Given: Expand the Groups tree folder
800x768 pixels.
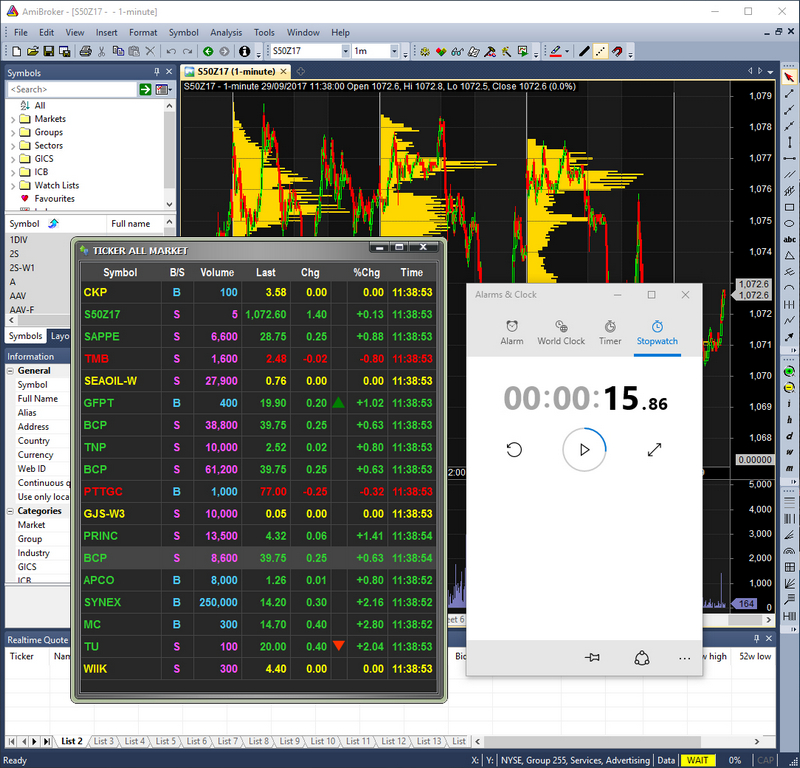Looking at the screenshot, I should pos(13,133).
